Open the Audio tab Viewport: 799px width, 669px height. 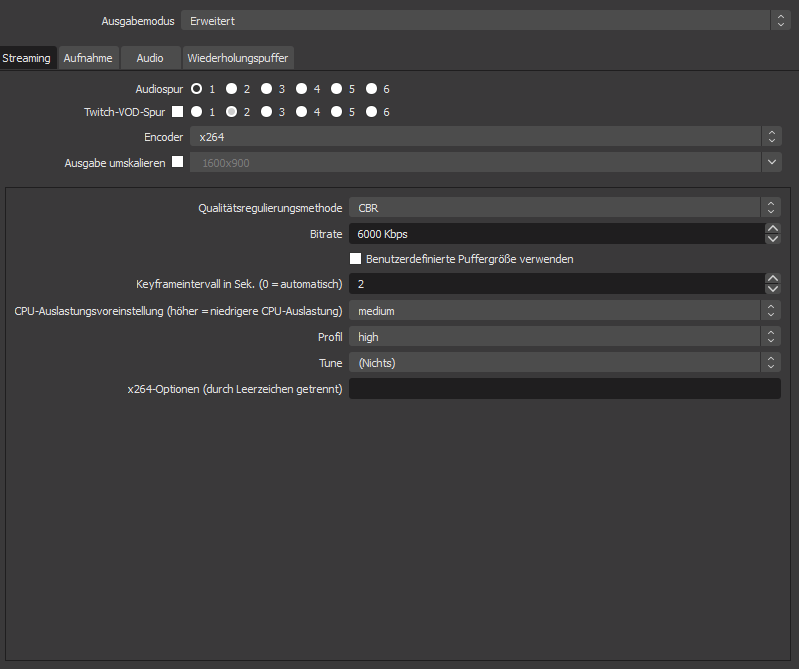coord(150,58)
